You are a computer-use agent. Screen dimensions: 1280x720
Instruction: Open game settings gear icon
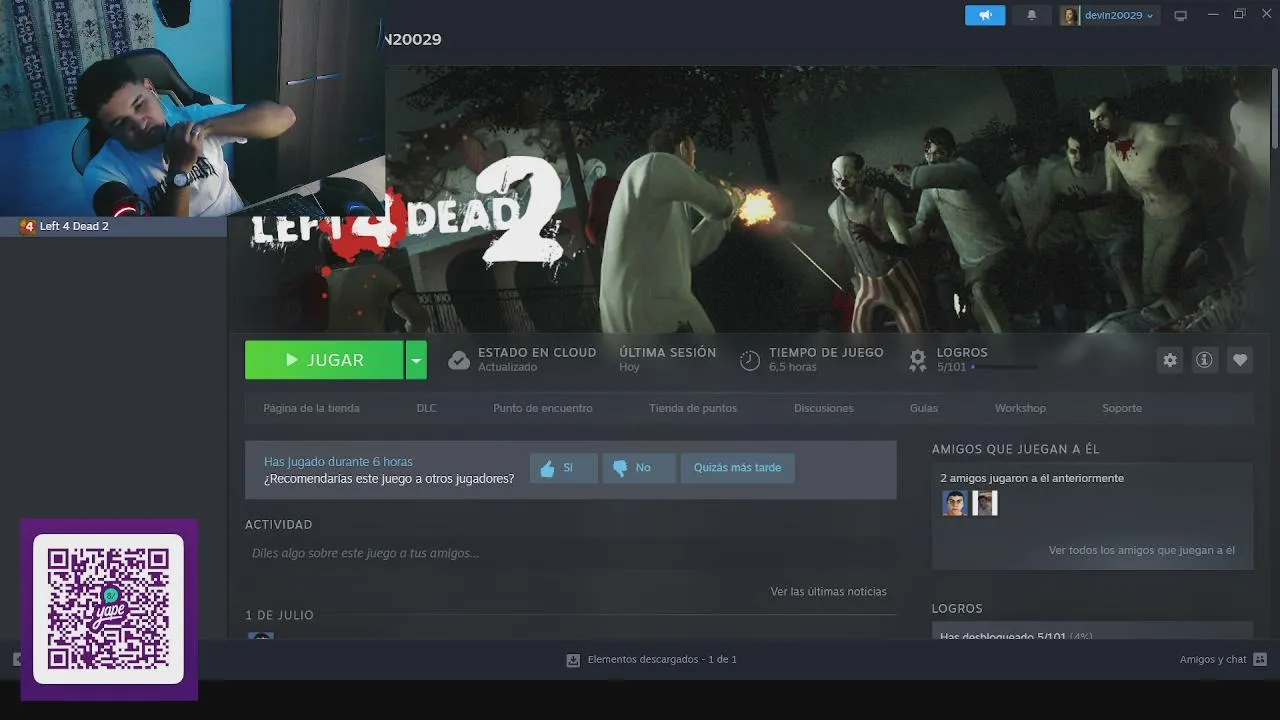[x=1170, y=360]
